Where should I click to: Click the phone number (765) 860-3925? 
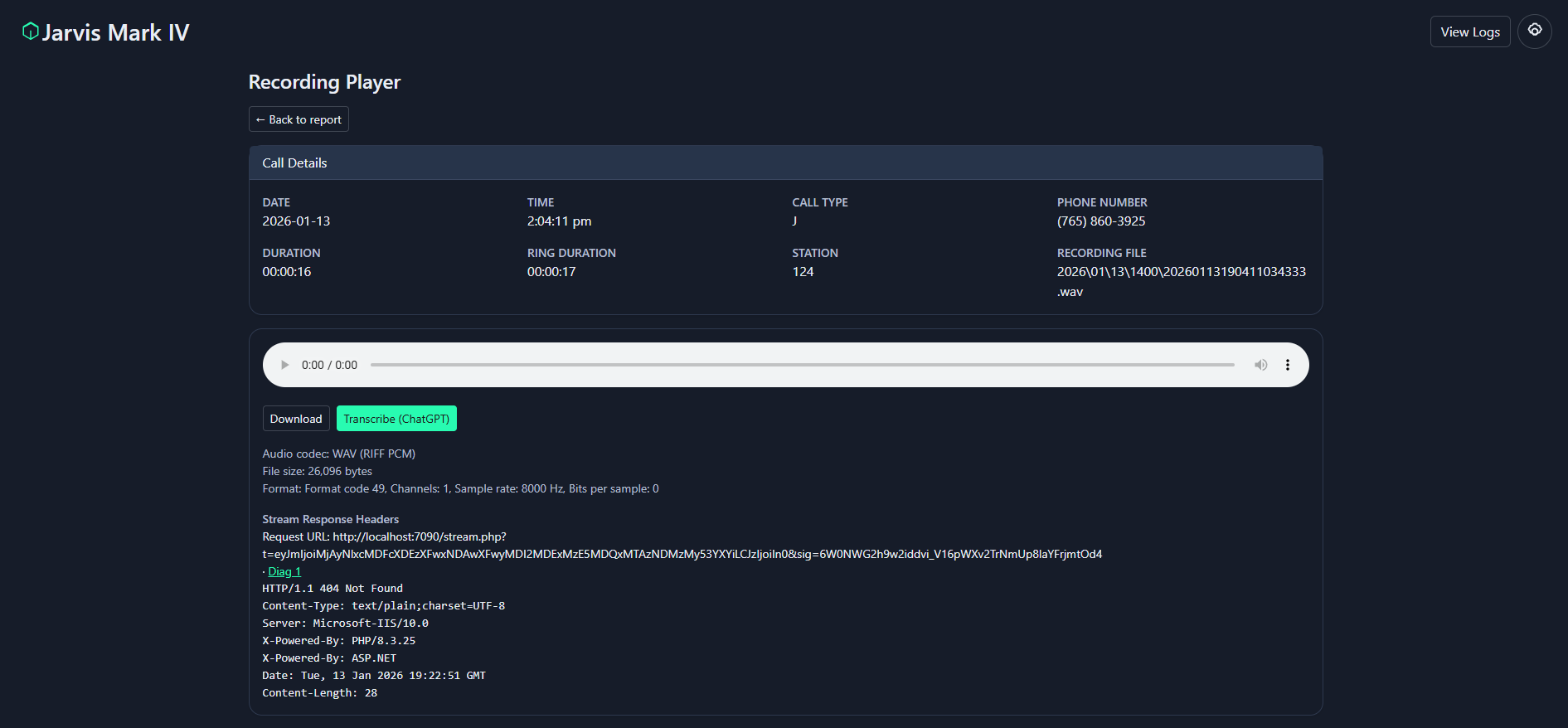[1100, 221]
